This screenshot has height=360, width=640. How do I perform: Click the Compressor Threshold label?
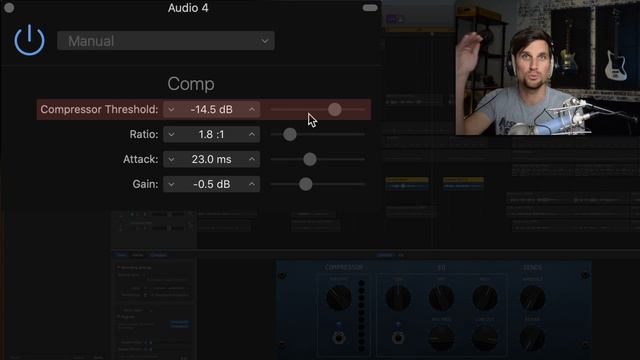pos(99,109)
